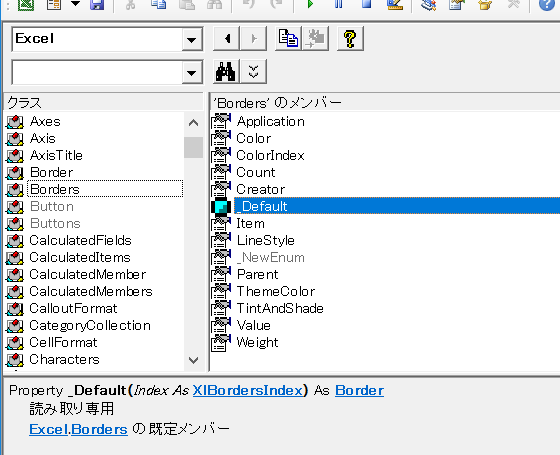
Task: Select the Weight member
Action: tap(257, 342)
